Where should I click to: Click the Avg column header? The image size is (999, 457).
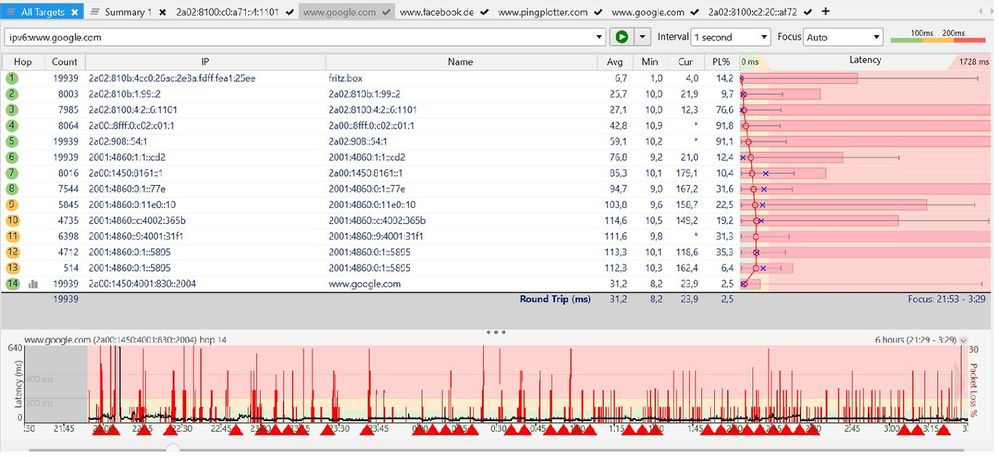pos(615,62)
